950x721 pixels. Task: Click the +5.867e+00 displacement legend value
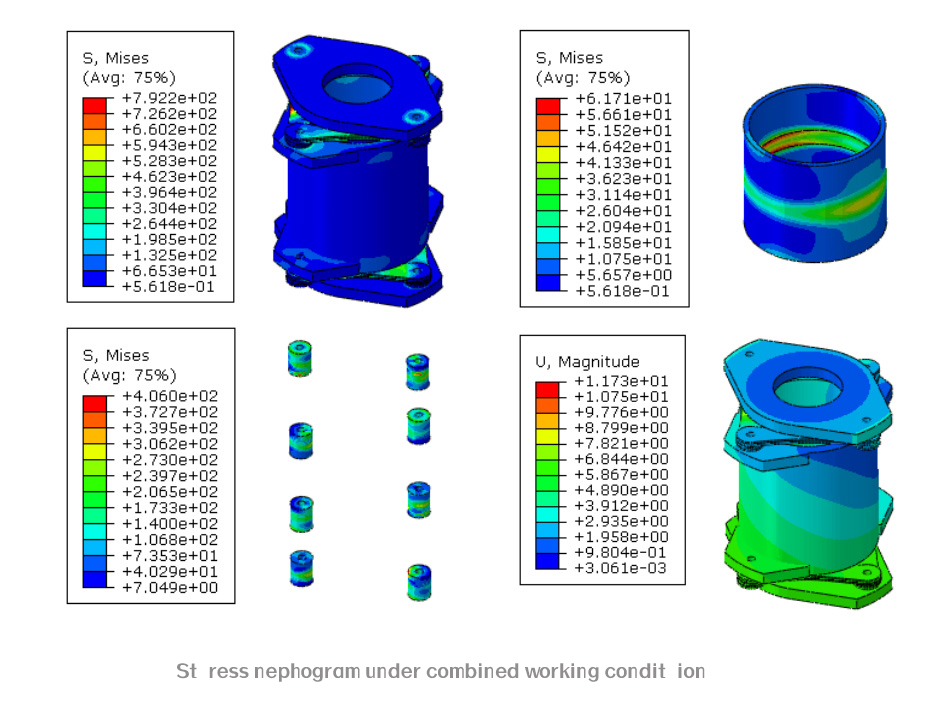(620, 474)
